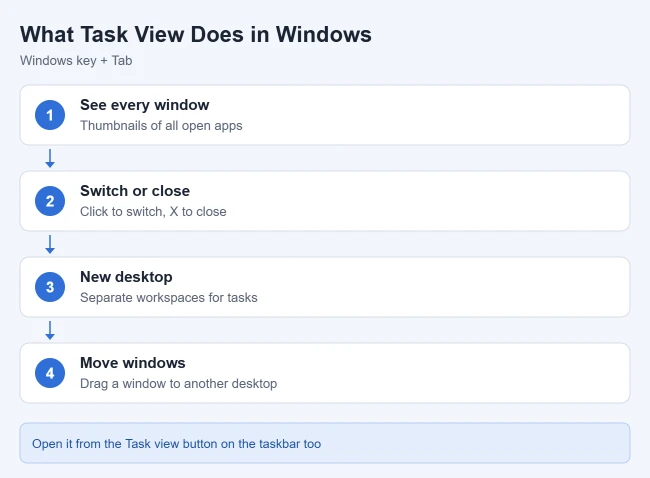Select the 'See every window' card title
The image size is (650, 478).
(x=145, y=105)
